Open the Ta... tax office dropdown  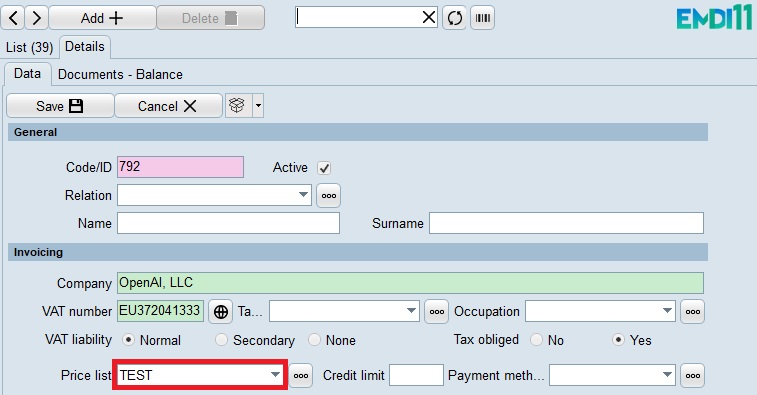coord(344,311)
